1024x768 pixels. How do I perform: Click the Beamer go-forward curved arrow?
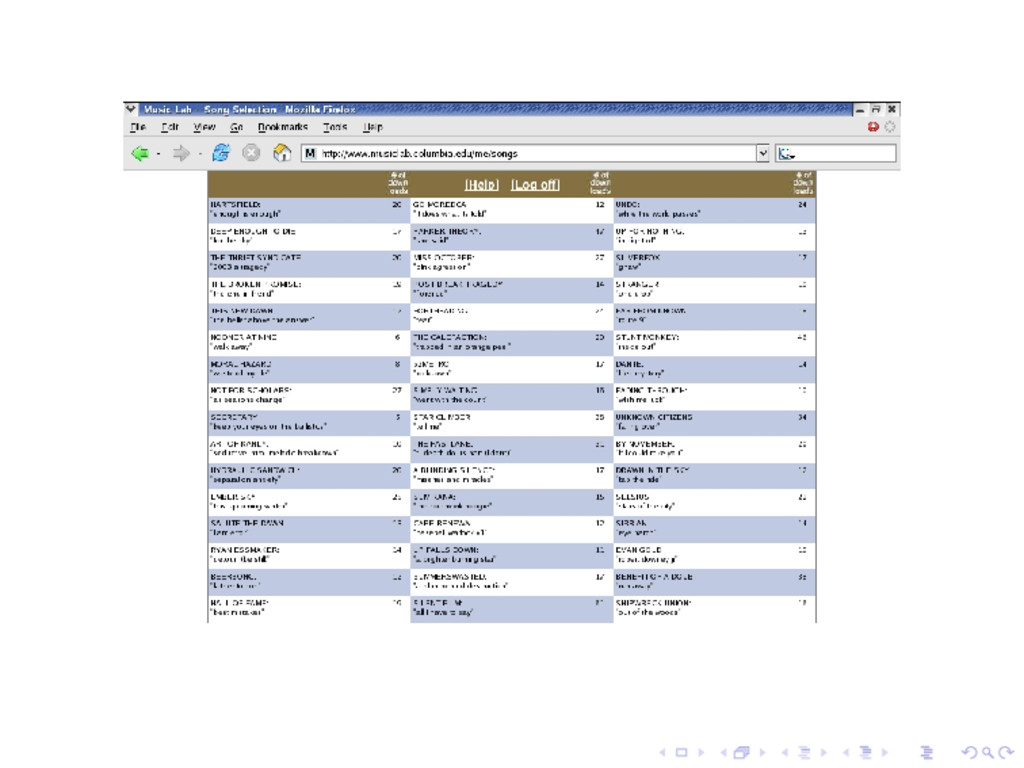pos(1006,752)
